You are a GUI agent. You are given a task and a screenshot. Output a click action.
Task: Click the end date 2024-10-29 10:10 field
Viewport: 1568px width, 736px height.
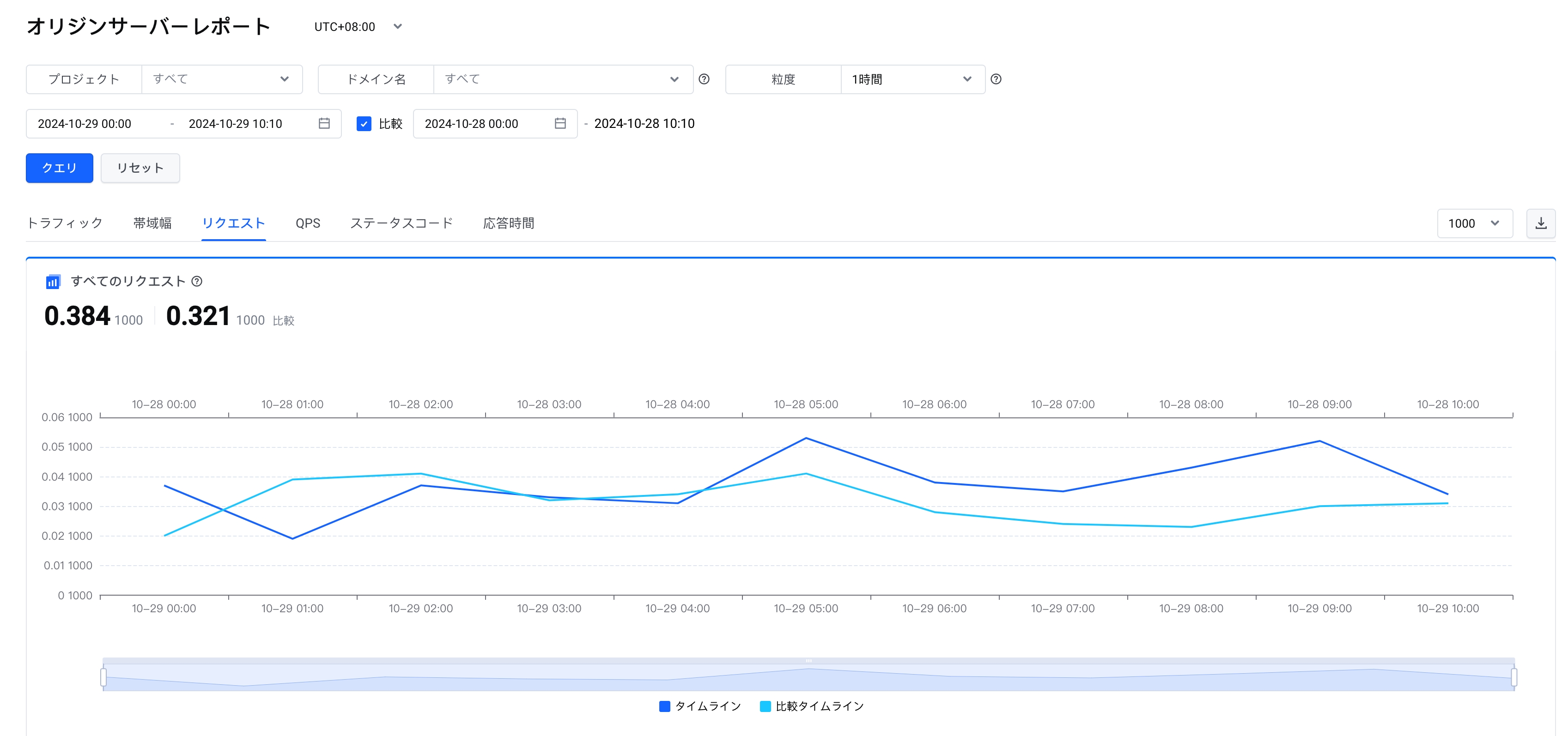236,123
